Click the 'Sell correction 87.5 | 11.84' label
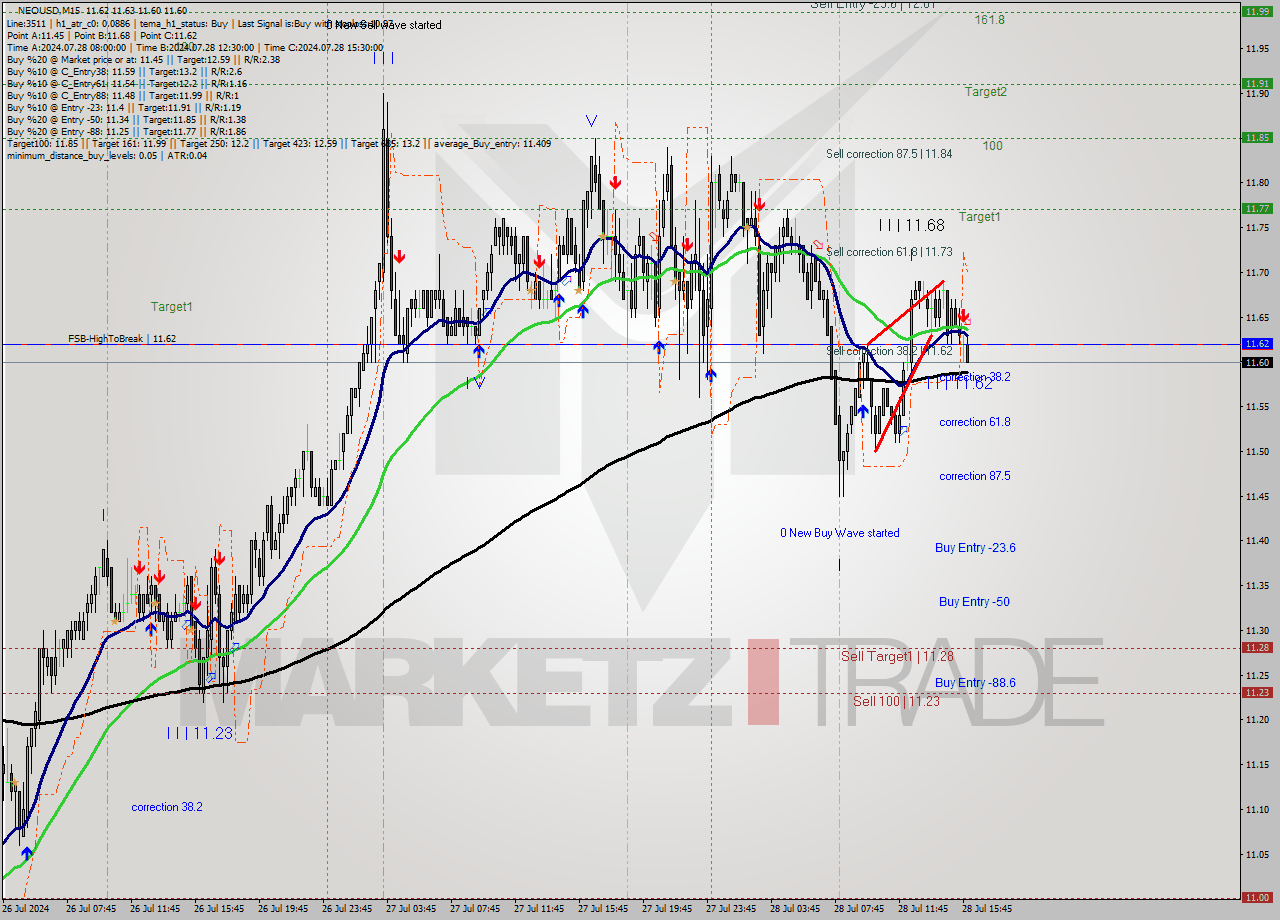Image resolution: width=1280 pixels, height=920 pixels. (x=889, y=154)
